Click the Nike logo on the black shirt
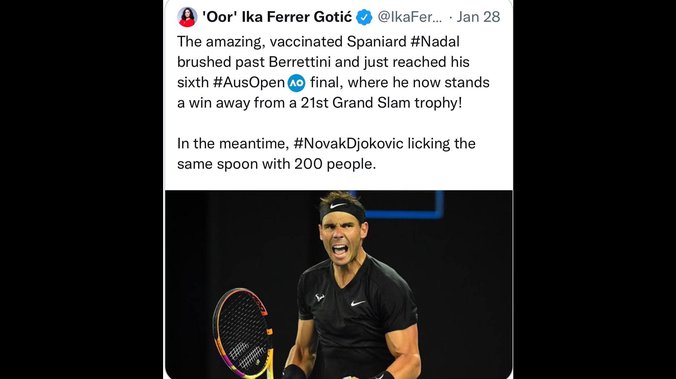Image resolution: width=676 pixels, height=379 pixels. 358,303
